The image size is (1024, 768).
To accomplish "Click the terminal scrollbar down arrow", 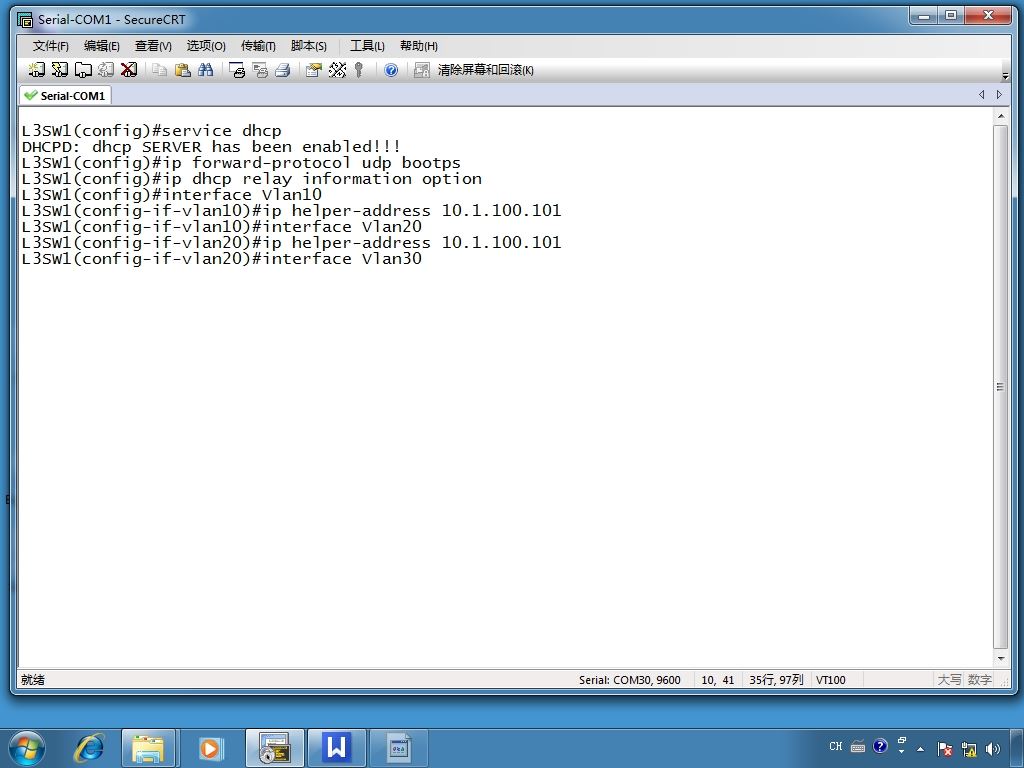I will (1000, 659).
